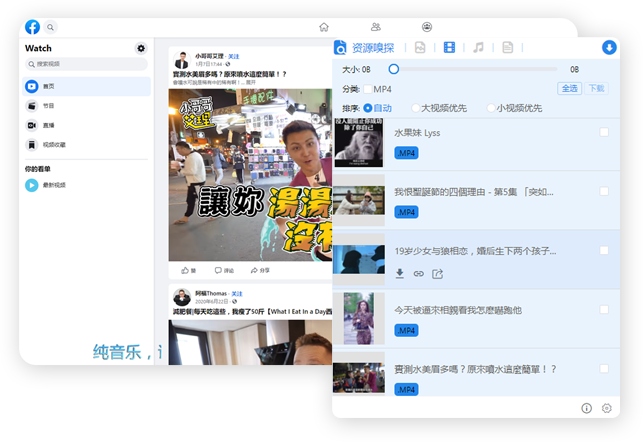Click the .MP4 tag under 我恨聖誕節的四個理由

406,212
